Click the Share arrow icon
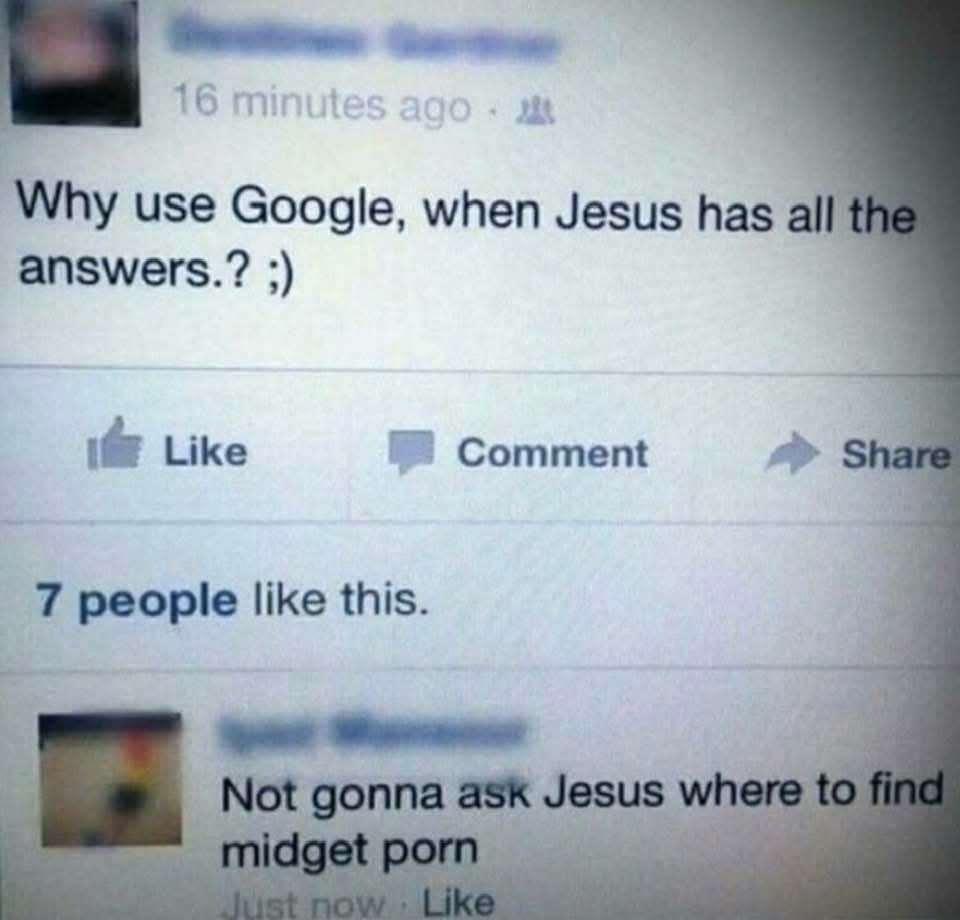The height and width of the screenshot is (920, 960). pyautogui.click(x=792, y=453)
